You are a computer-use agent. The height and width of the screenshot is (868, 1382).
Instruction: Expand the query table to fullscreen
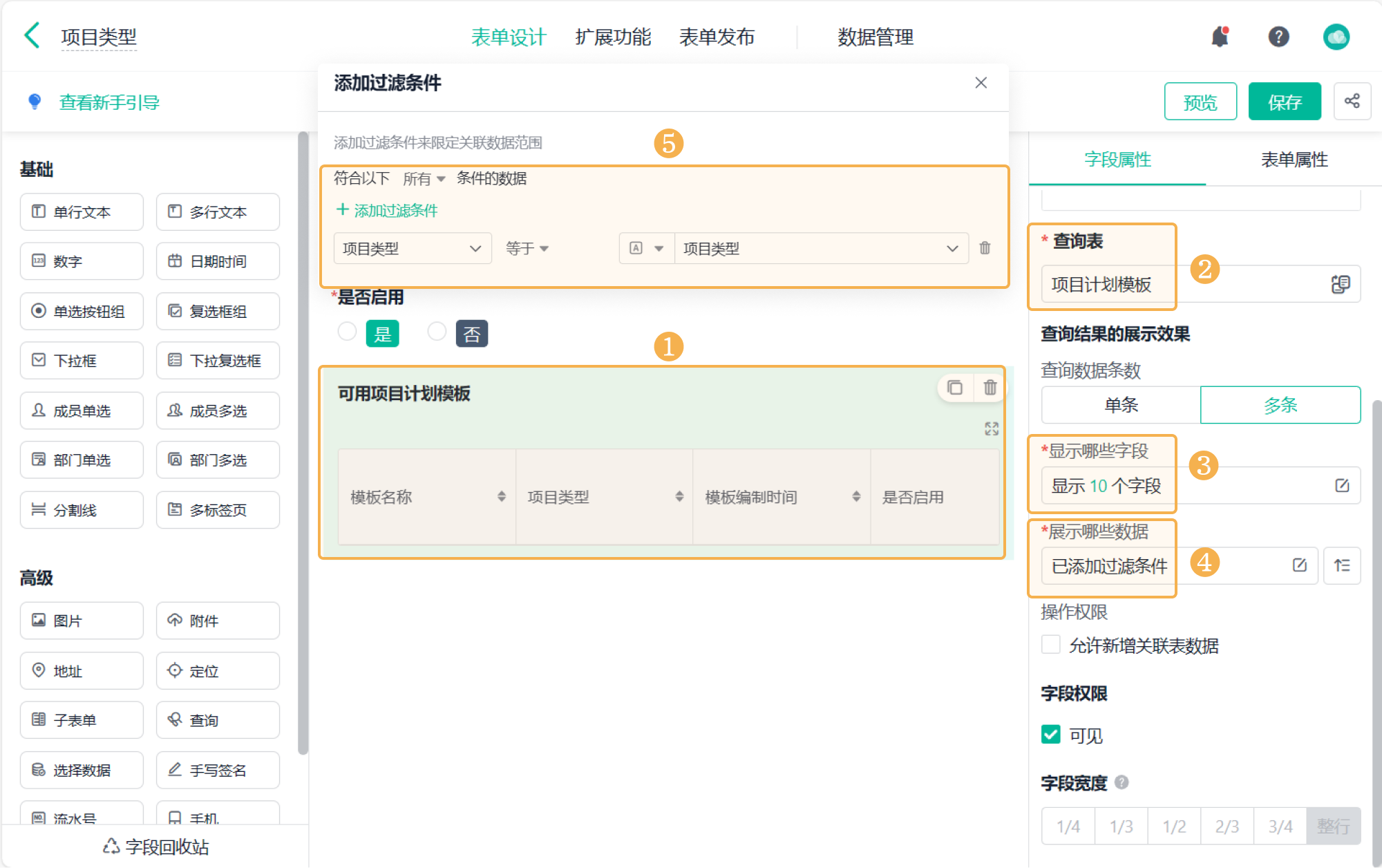(992, 428)
